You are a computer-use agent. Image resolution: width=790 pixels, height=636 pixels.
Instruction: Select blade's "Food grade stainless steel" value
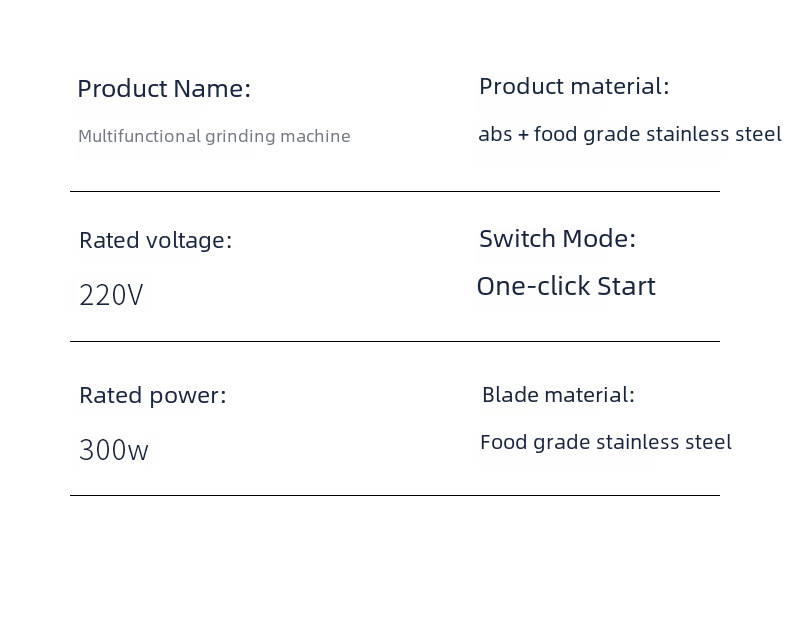click(x=606, y=442)
